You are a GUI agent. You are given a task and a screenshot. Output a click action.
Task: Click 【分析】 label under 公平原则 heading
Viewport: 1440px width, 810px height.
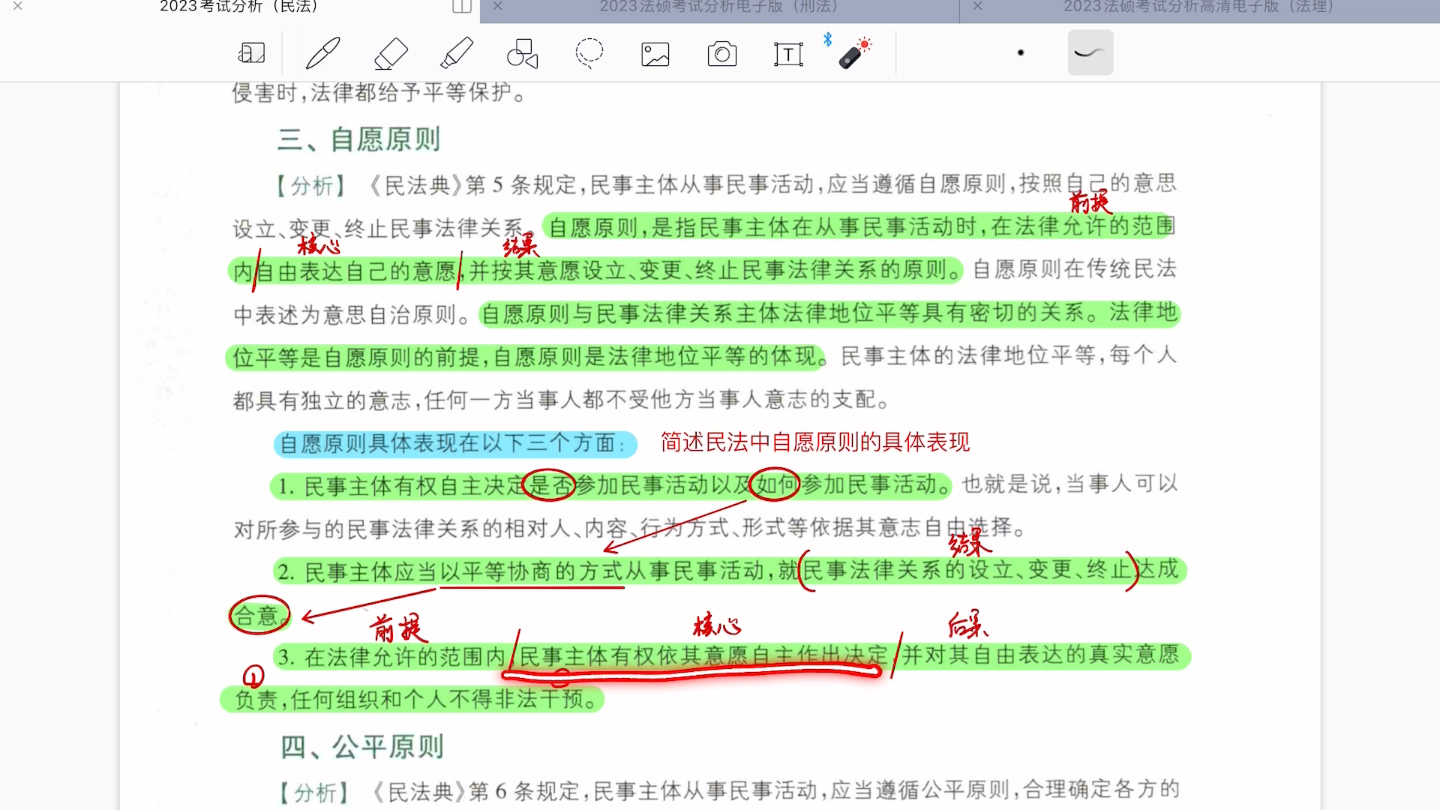tap(315, 793)
